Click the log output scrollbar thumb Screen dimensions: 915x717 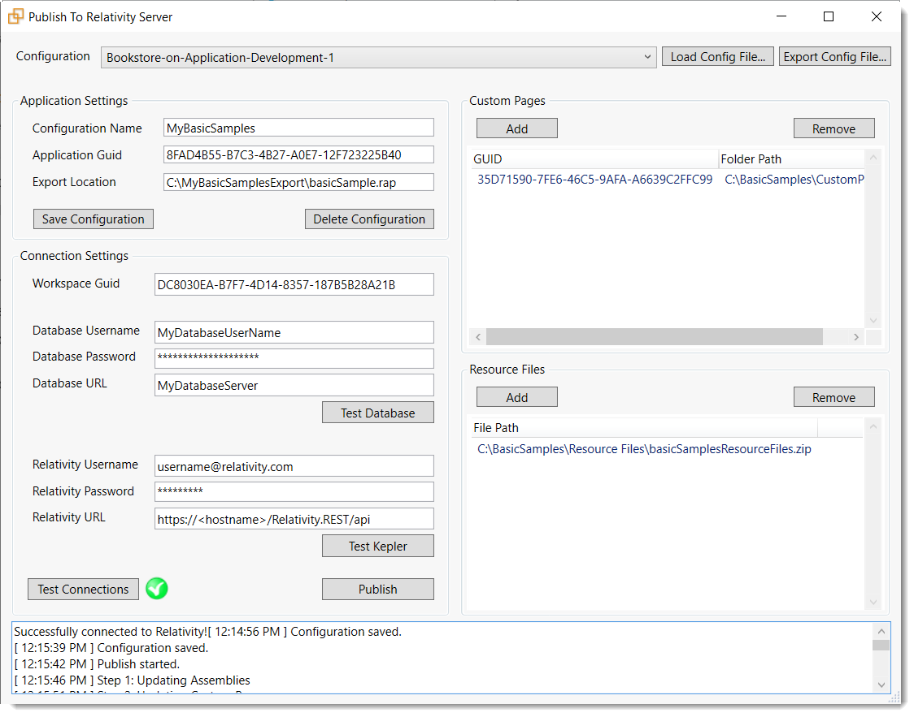(x=881, y=645)
